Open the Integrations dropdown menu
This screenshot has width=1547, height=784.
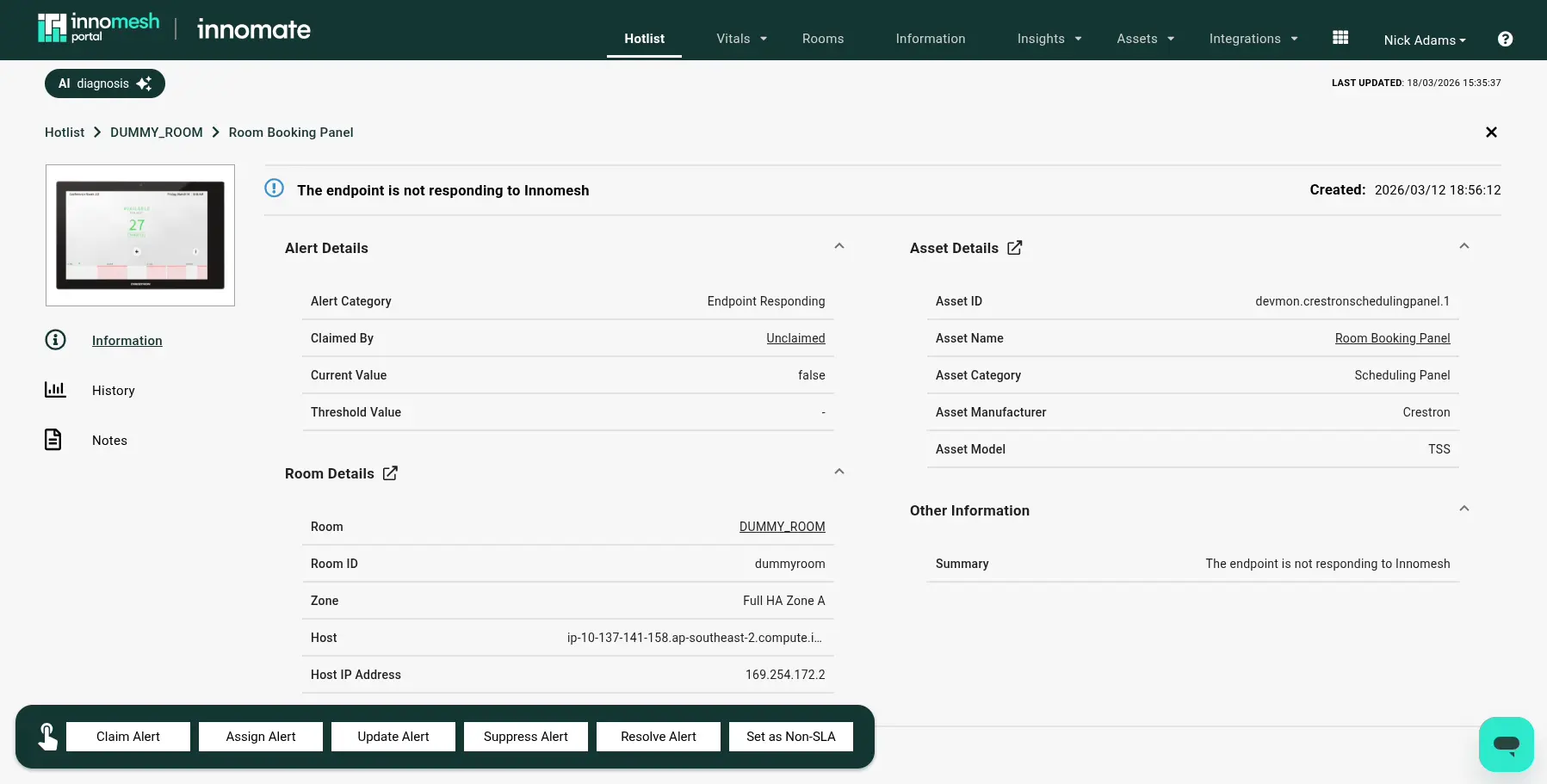point(1253,39)
